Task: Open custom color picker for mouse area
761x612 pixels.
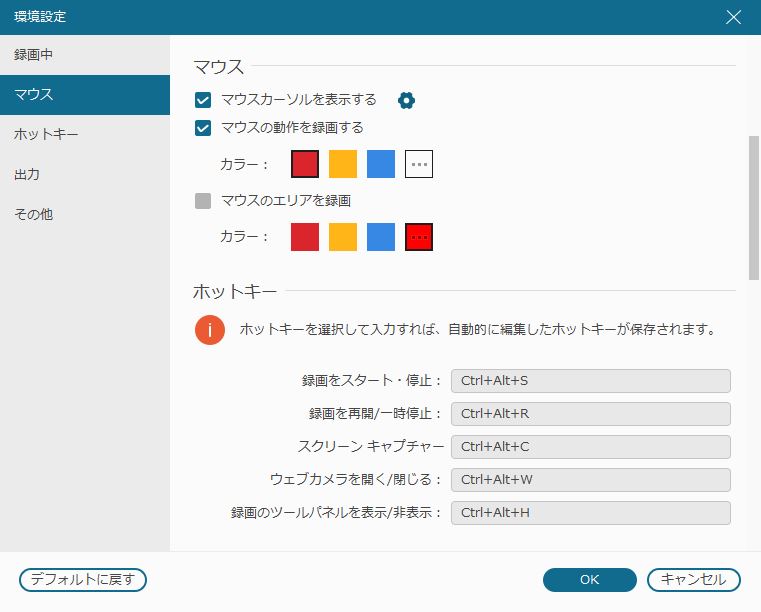Action: (419, 237)
